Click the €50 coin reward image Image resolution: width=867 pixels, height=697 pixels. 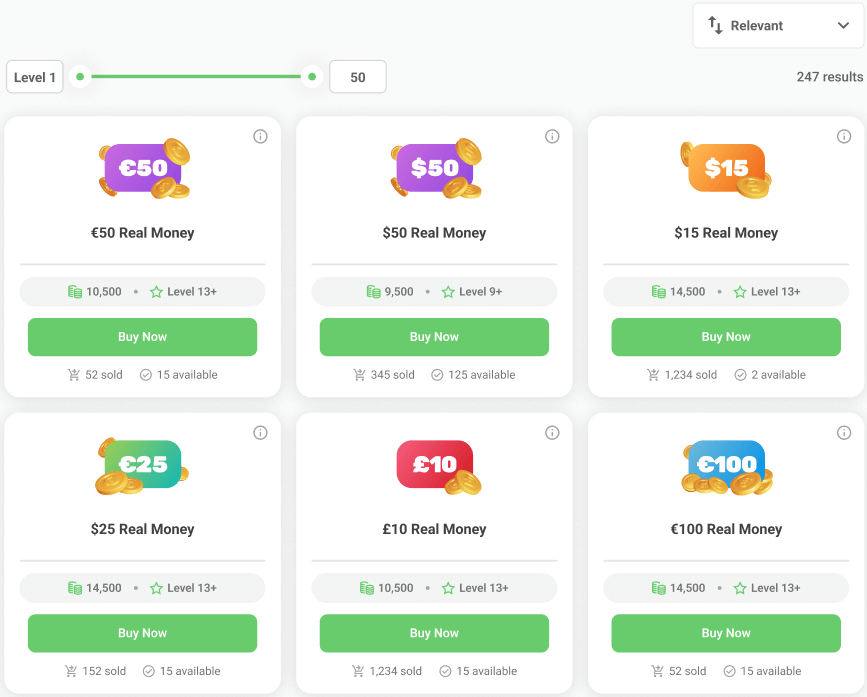click(144, 168)
